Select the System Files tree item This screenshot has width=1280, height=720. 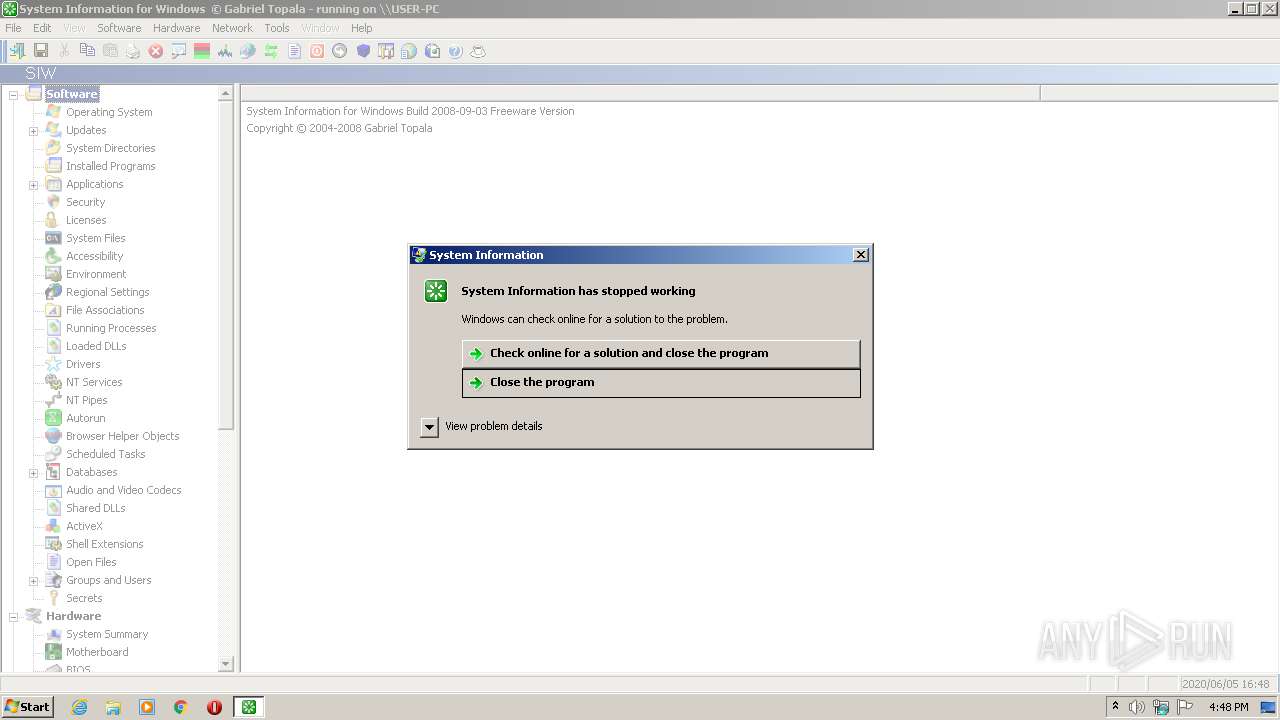pos(95,238)
